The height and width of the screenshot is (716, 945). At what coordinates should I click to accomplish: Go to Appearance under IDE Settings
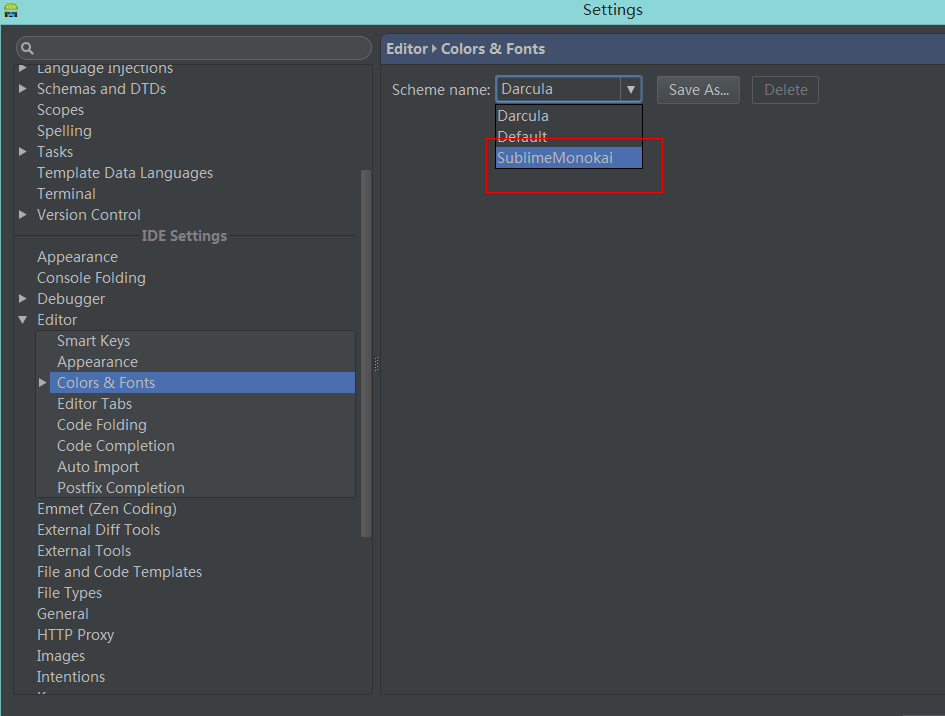click(x=77, y=257)
